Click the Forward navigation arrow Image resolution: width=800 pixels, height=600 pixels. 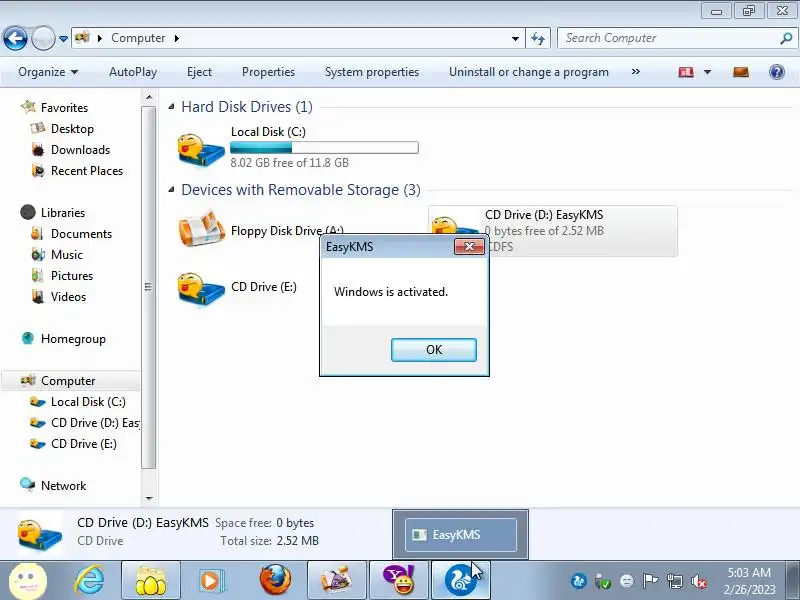43,38
